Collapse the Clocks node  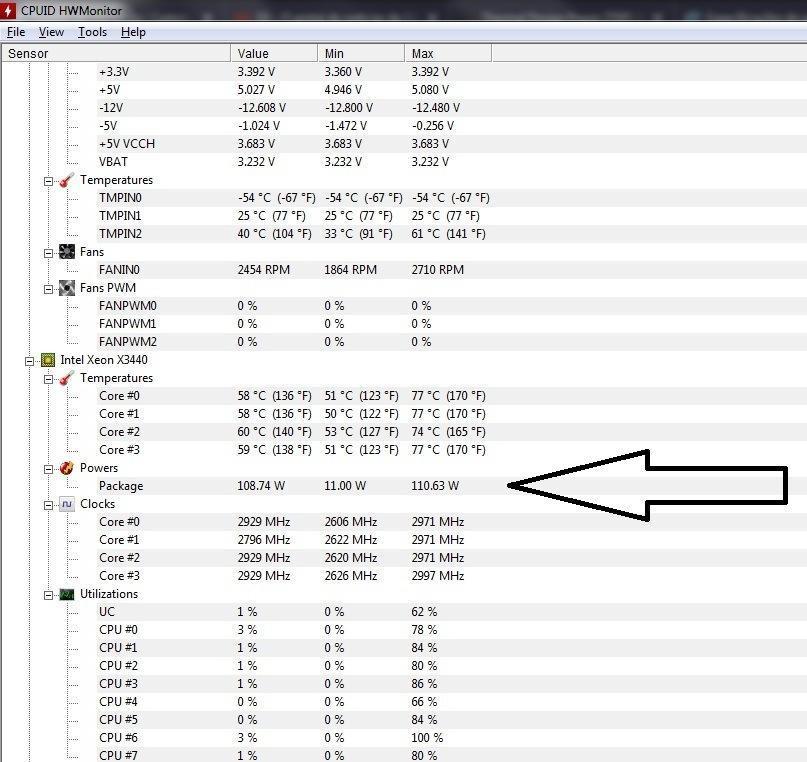(48, 505)
